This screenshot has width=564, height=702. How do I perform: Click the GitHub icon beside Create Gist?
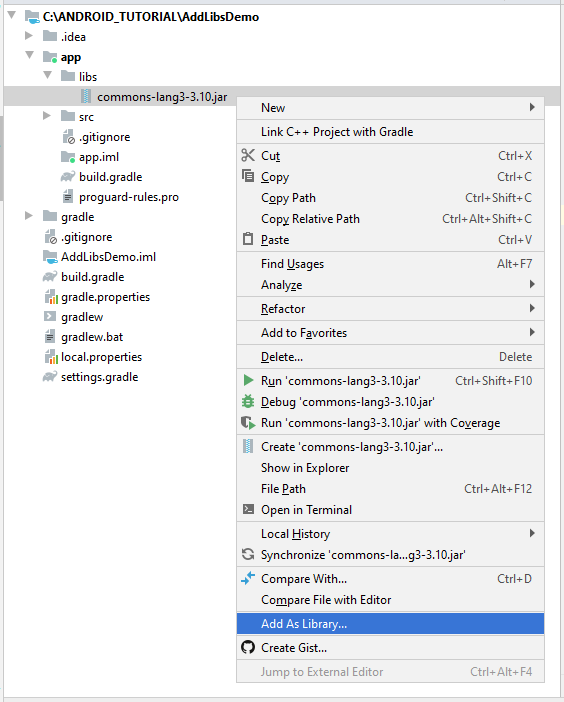pyautogui.click(x=248, y=647)
